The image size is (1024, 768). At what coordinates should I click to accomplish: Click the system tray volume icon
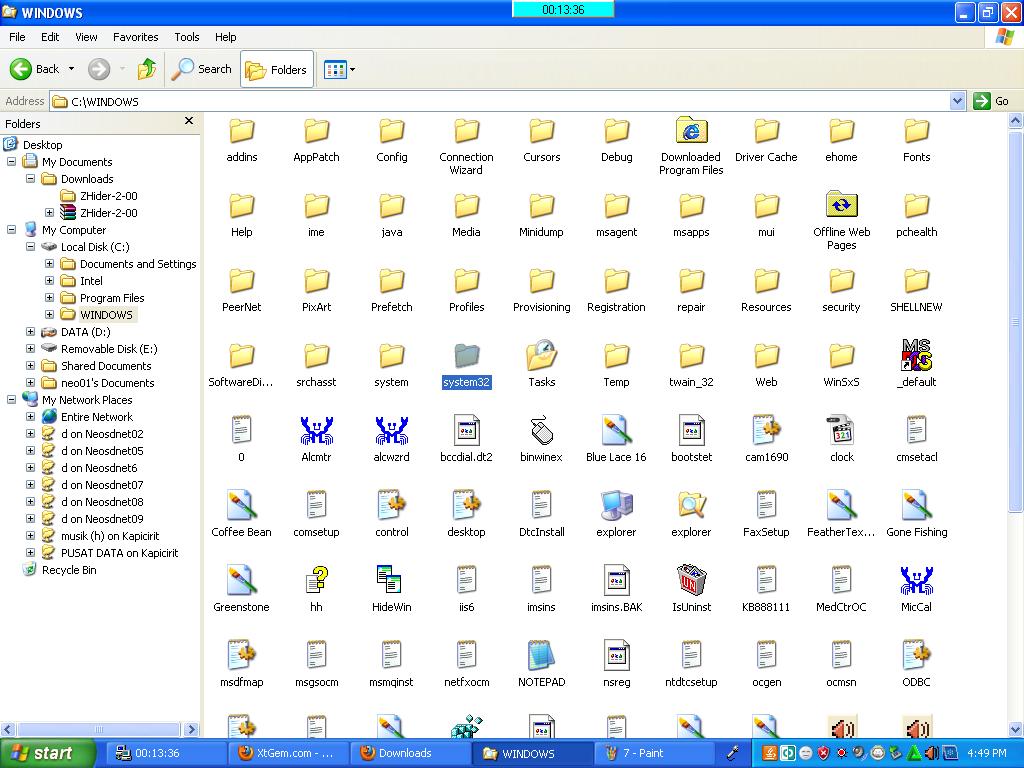click(x=932, y=753)
